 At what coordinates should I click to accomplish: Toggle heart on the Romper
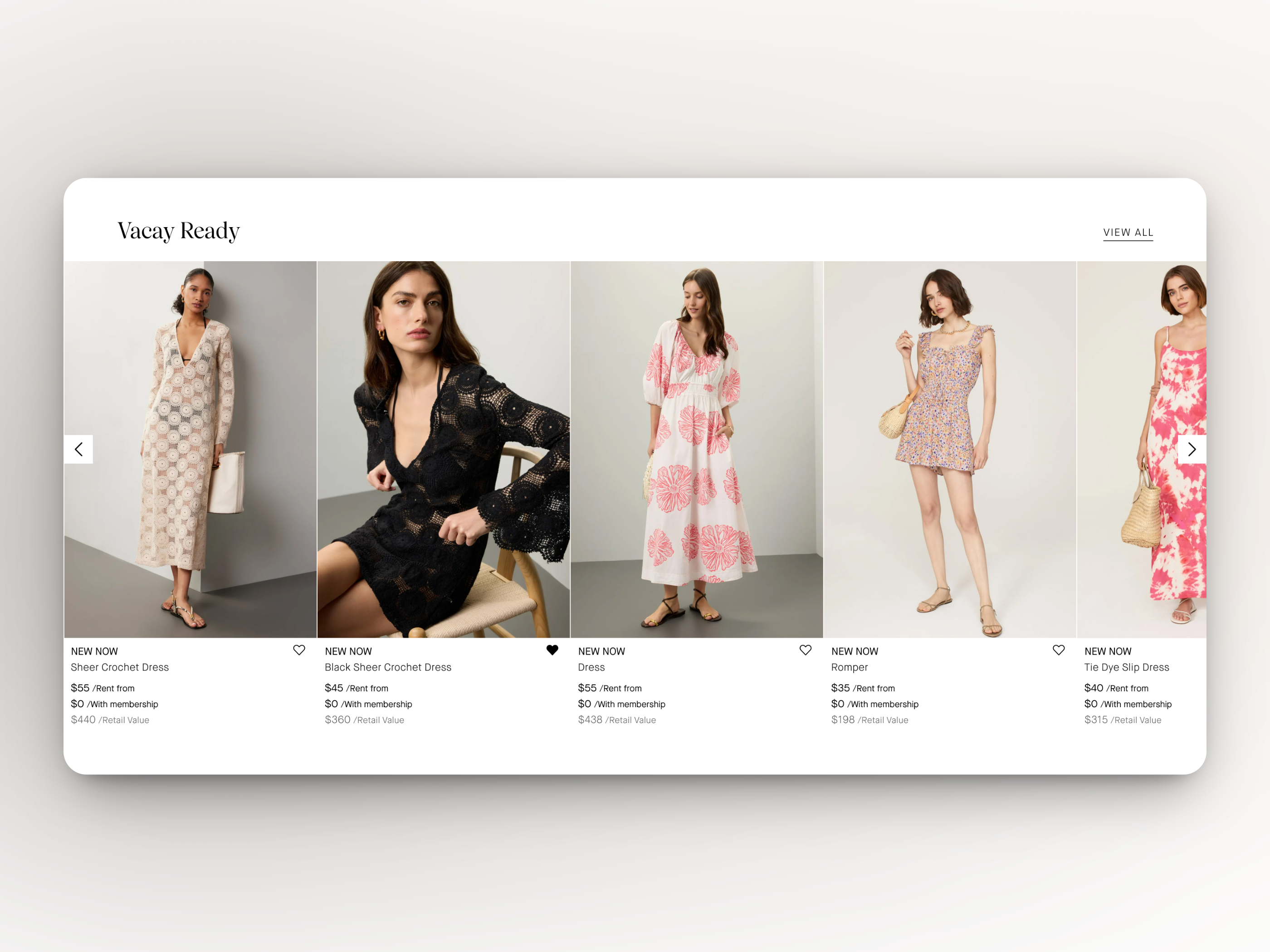tap(1059, 650)
